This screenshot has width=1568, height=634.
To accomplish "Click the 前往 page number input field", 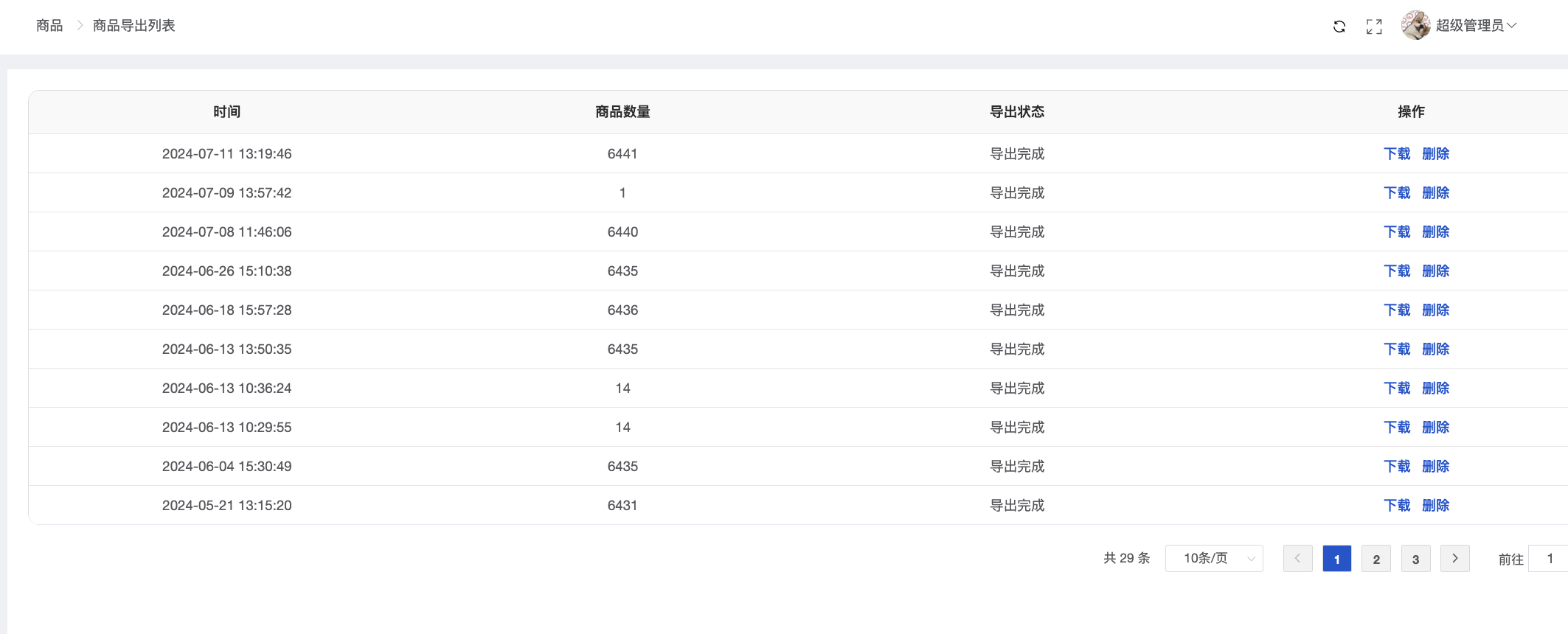I will click(1549, 559).
